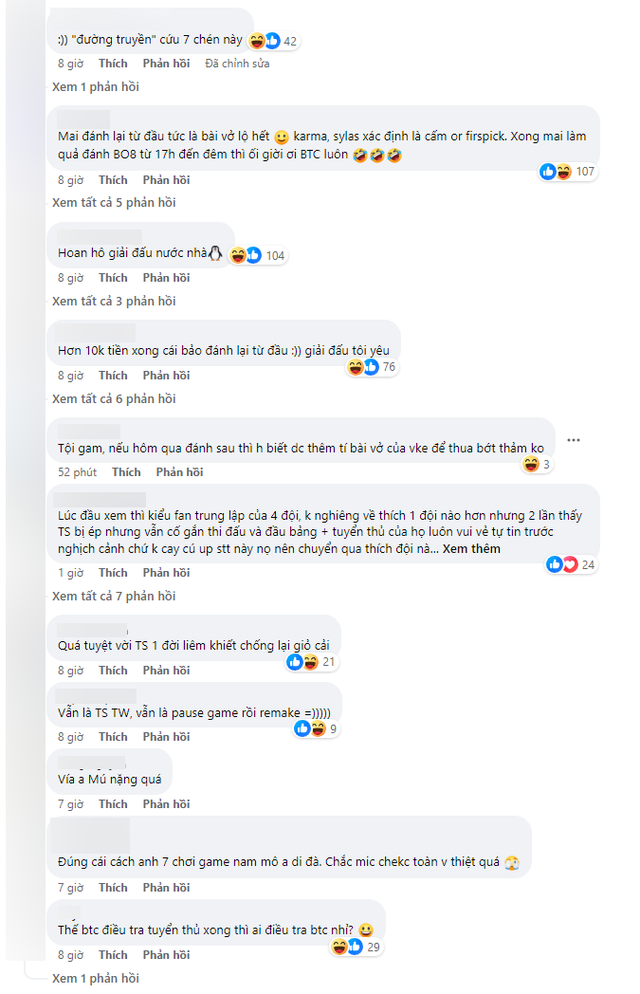
Task: Show 'Xem tất cả 6 phản hồi' replies
Action: pyautogui.click(x=114, y=399)
